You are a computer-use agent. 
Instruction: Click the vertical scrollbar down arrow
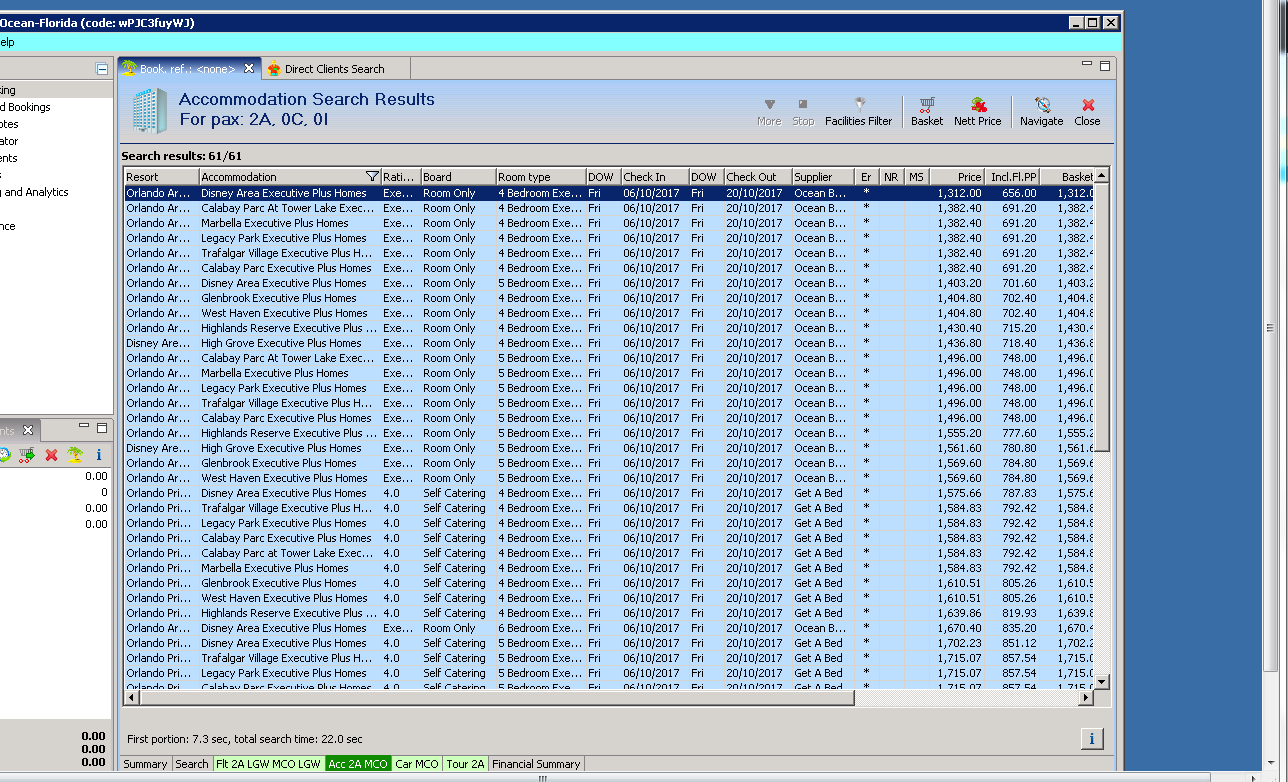click(x=1102, y=682)
